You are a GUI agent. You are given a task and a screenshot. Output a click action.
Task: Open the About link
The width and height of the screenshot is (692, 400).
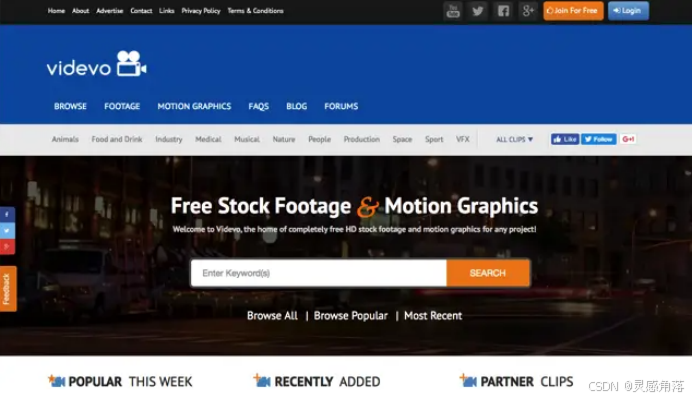tap(80, 11)
